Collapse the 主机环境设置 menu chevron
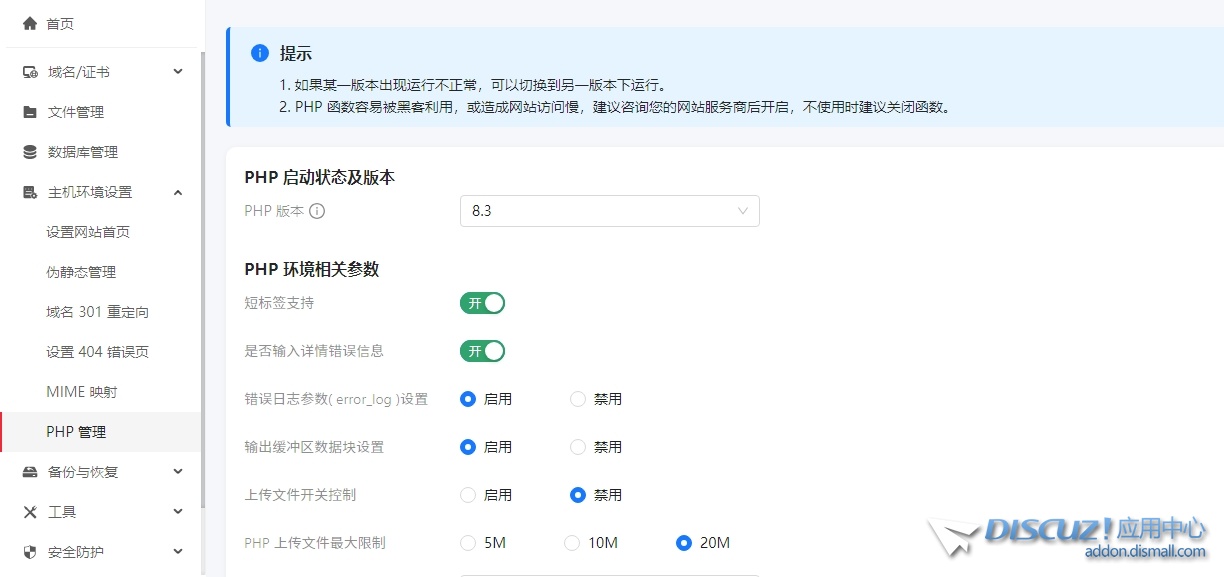The width and height of the screenshot is (1224, 577). pos(178,192)
